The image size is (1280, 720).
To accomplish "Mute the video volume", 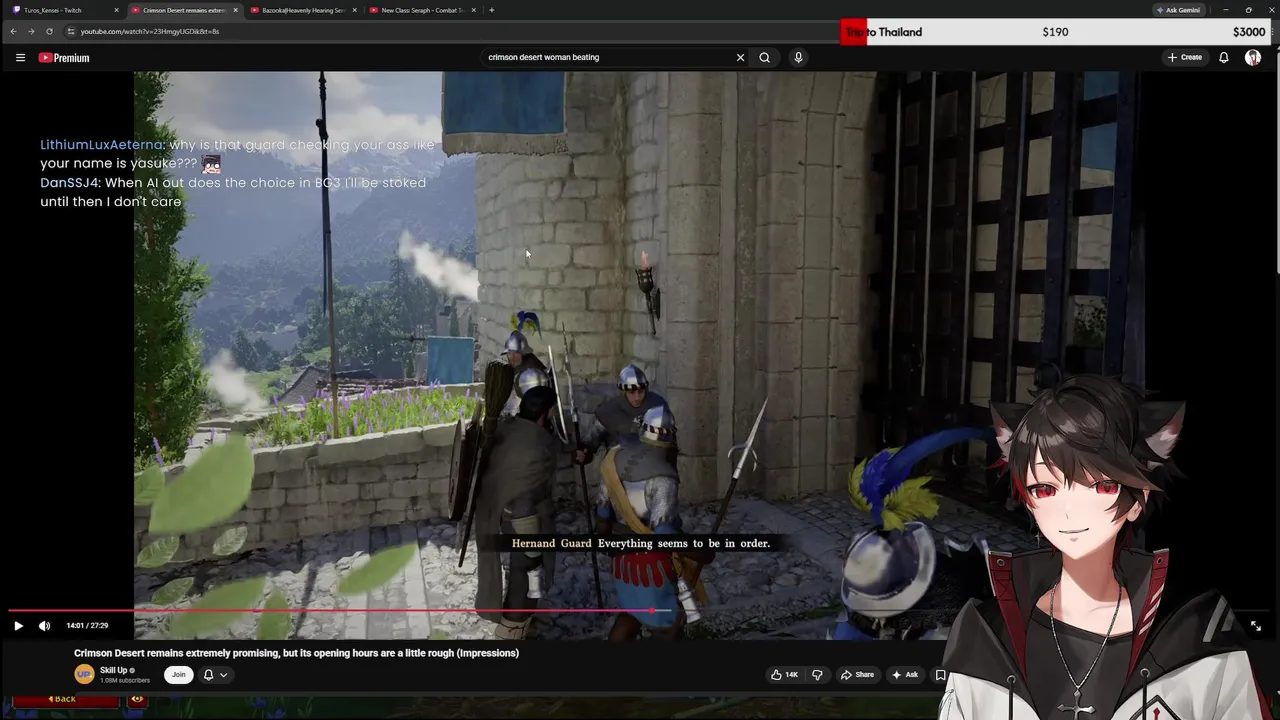I will [44, 626].
